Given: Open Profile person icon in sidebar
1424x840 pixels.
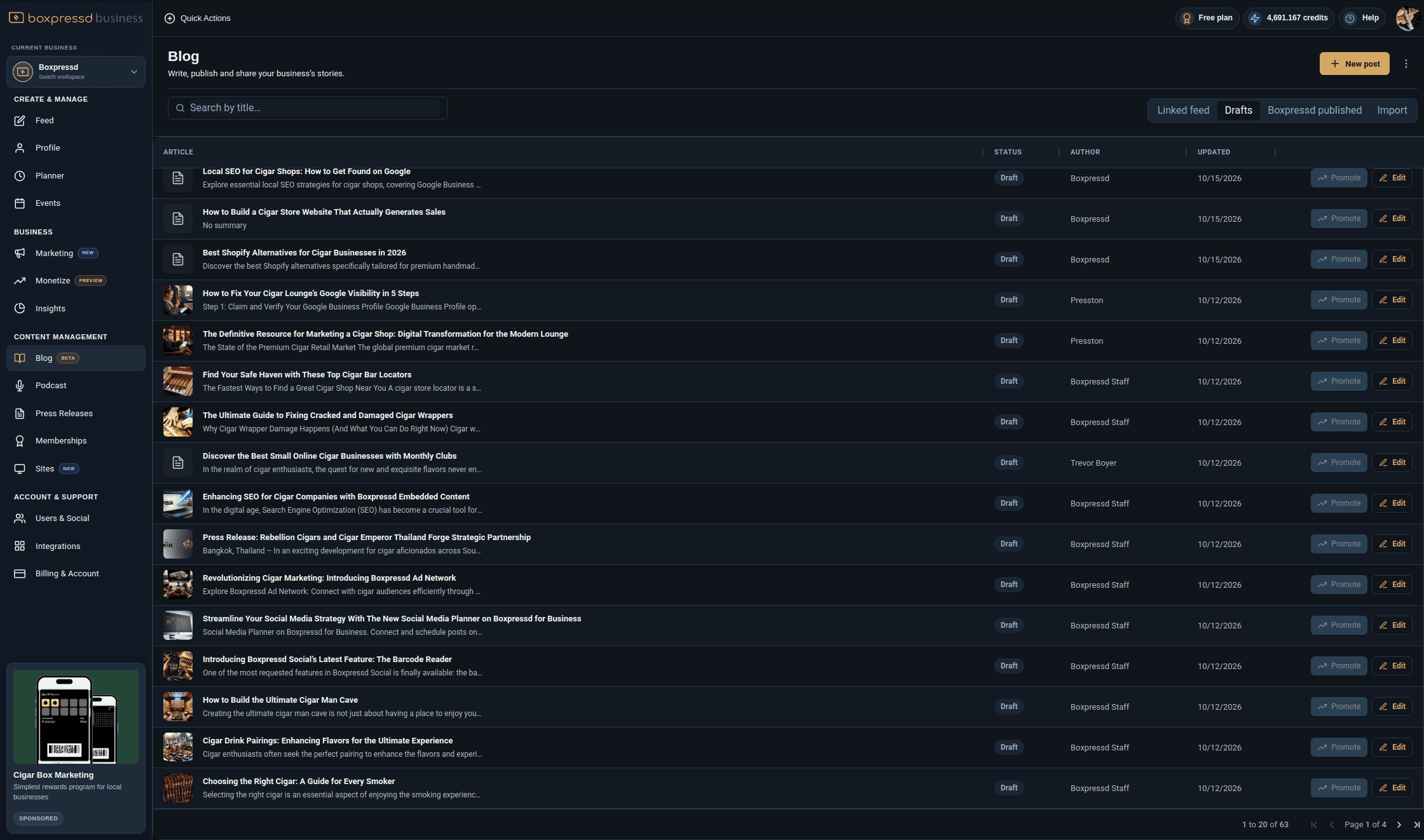Looking at the screenshot, I should pyautogui.click(x=20, y=148).
